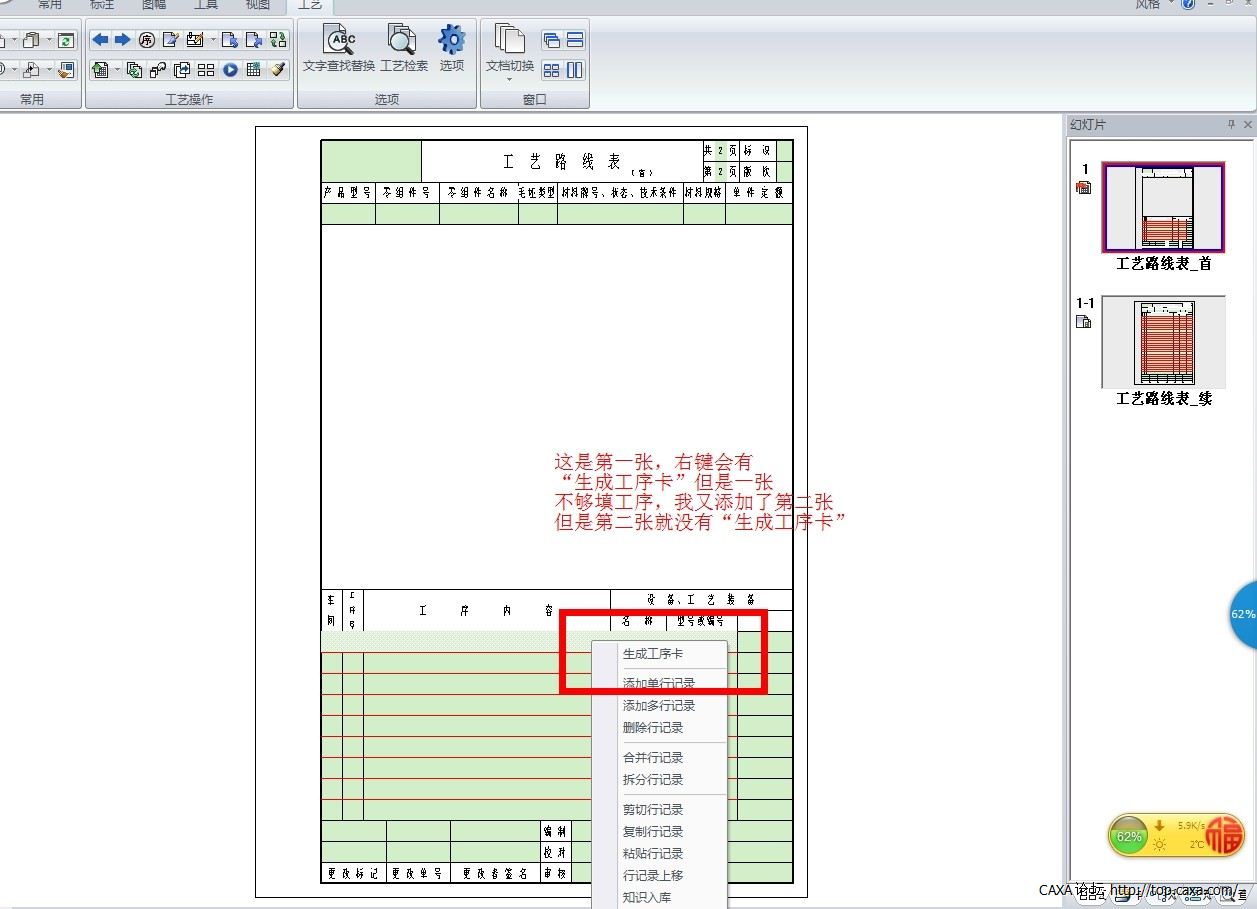
Task: Open 文字查找替换 find and replace tool
Action: pos(339,48)
